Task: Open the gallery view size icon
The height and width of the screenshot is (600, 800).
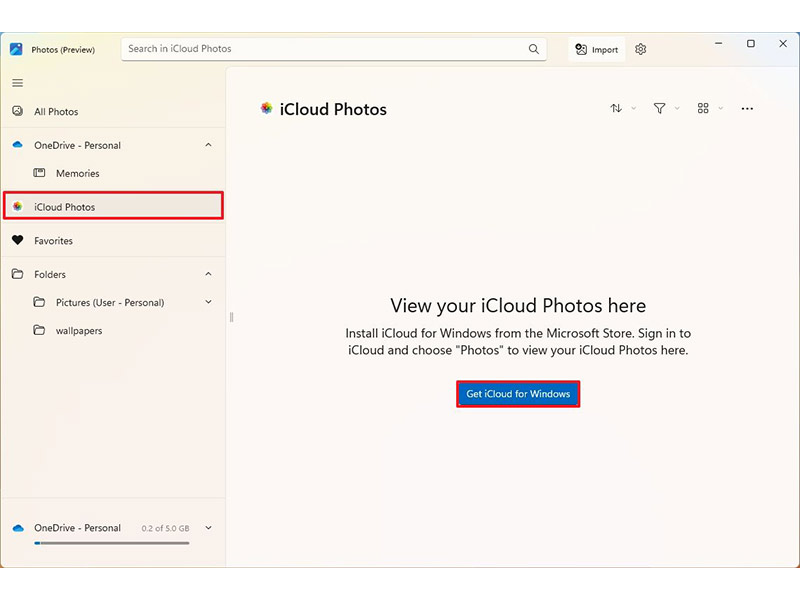Action: click(703, 108)
